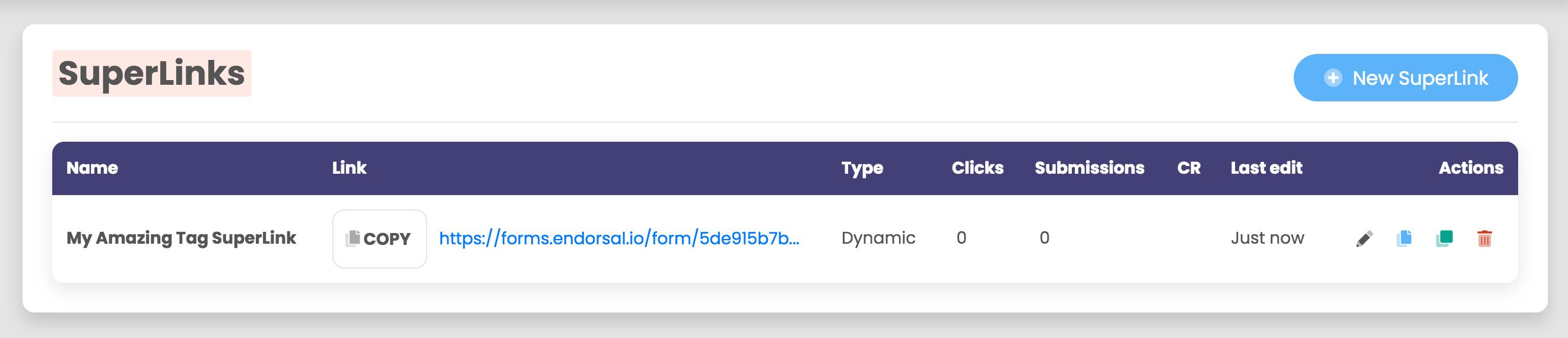1568x338 pixels.
Task: Select the My Amazing Tag SuperLink name
Action: [182, 238]
